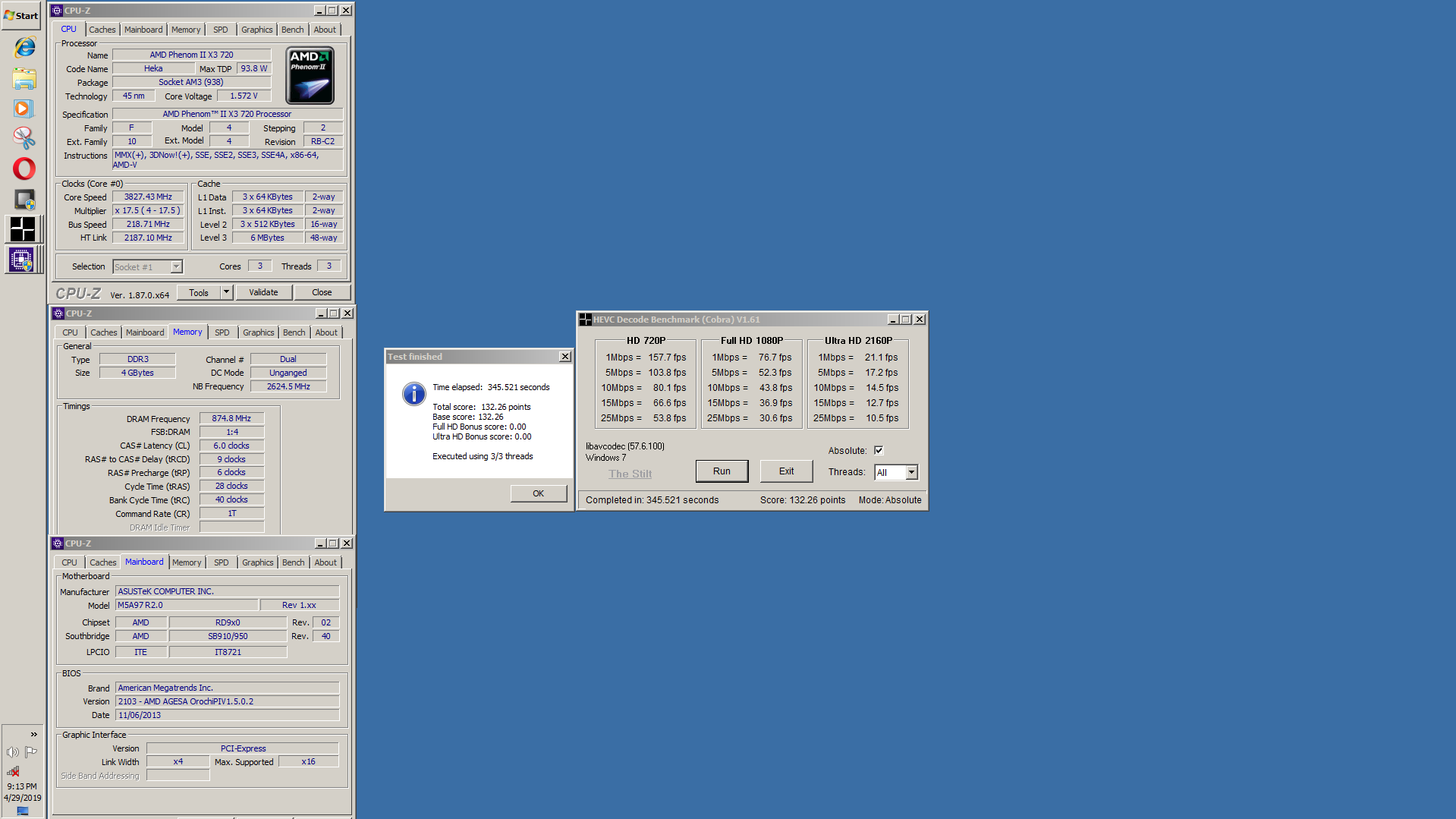The width and height of the screenshot is (1456, 819).
Task: Click the NB Frequency value 2624.5 MHz
Action: pyautogui.click(x=288, y=386)
